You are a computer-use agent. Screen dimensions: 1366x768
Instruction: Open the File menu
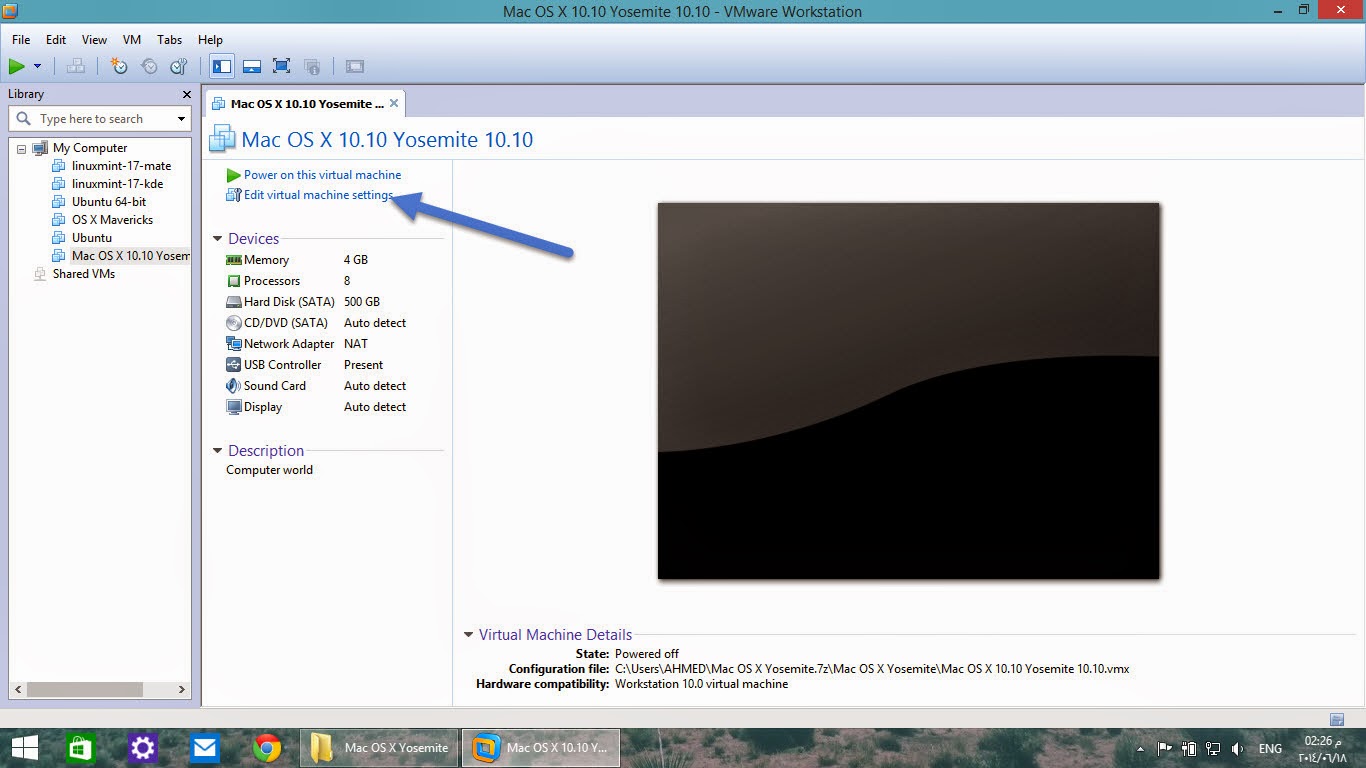pyautogui.click(x=21, y=39)
